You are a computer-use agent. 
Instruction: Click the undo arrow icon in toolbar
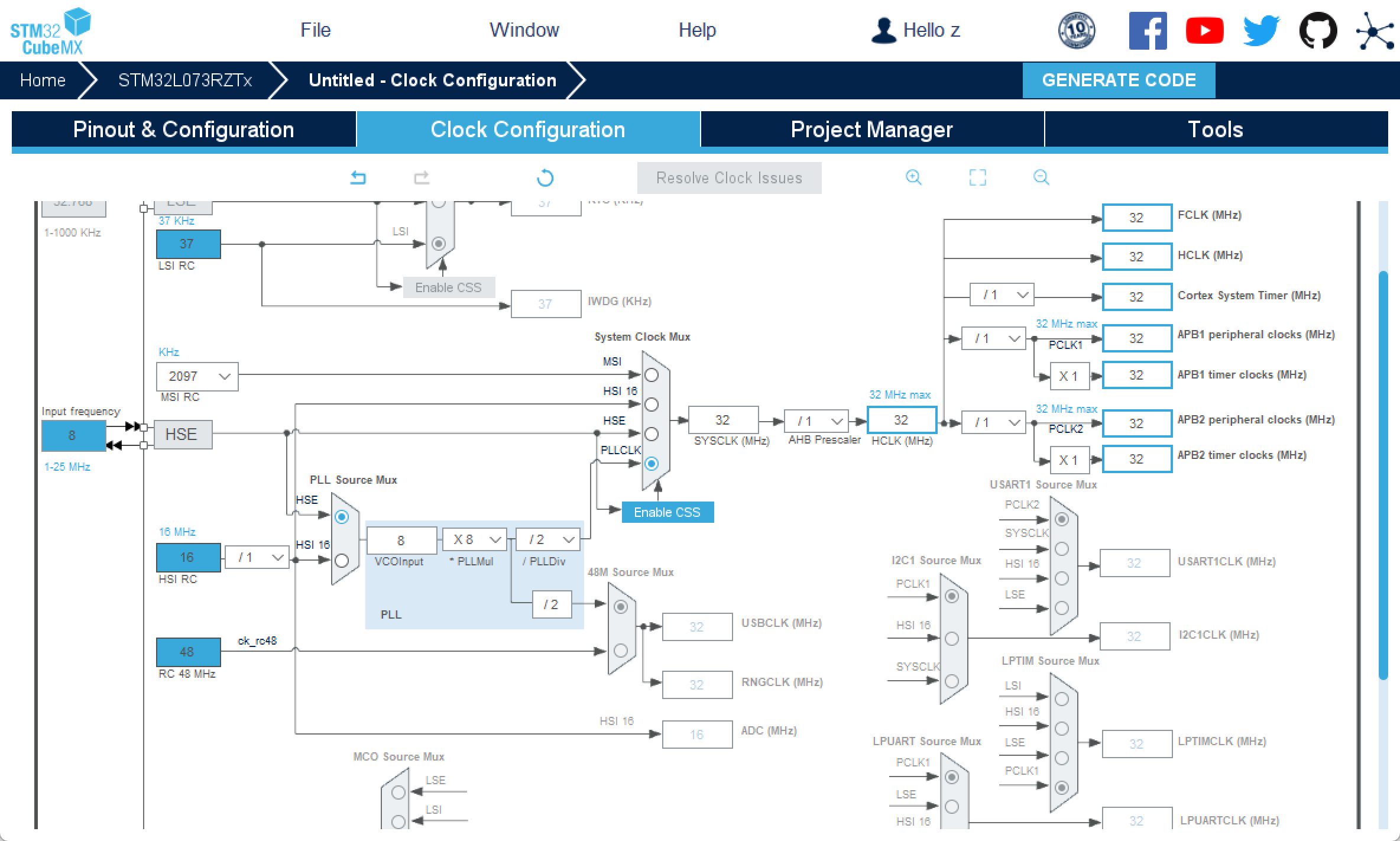coord(358,177)
